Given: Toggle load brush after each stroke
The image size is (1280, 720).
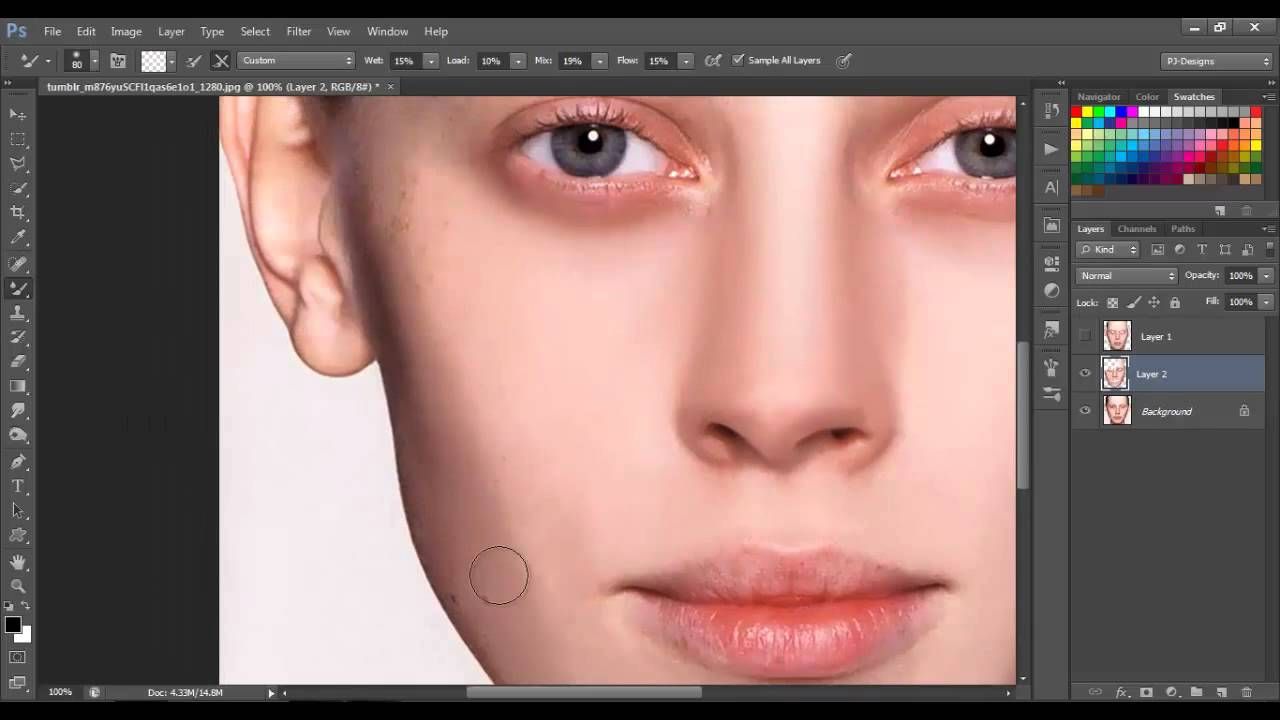Looking at the screenshot, I should pyautogui.click(x=195, y=61).
